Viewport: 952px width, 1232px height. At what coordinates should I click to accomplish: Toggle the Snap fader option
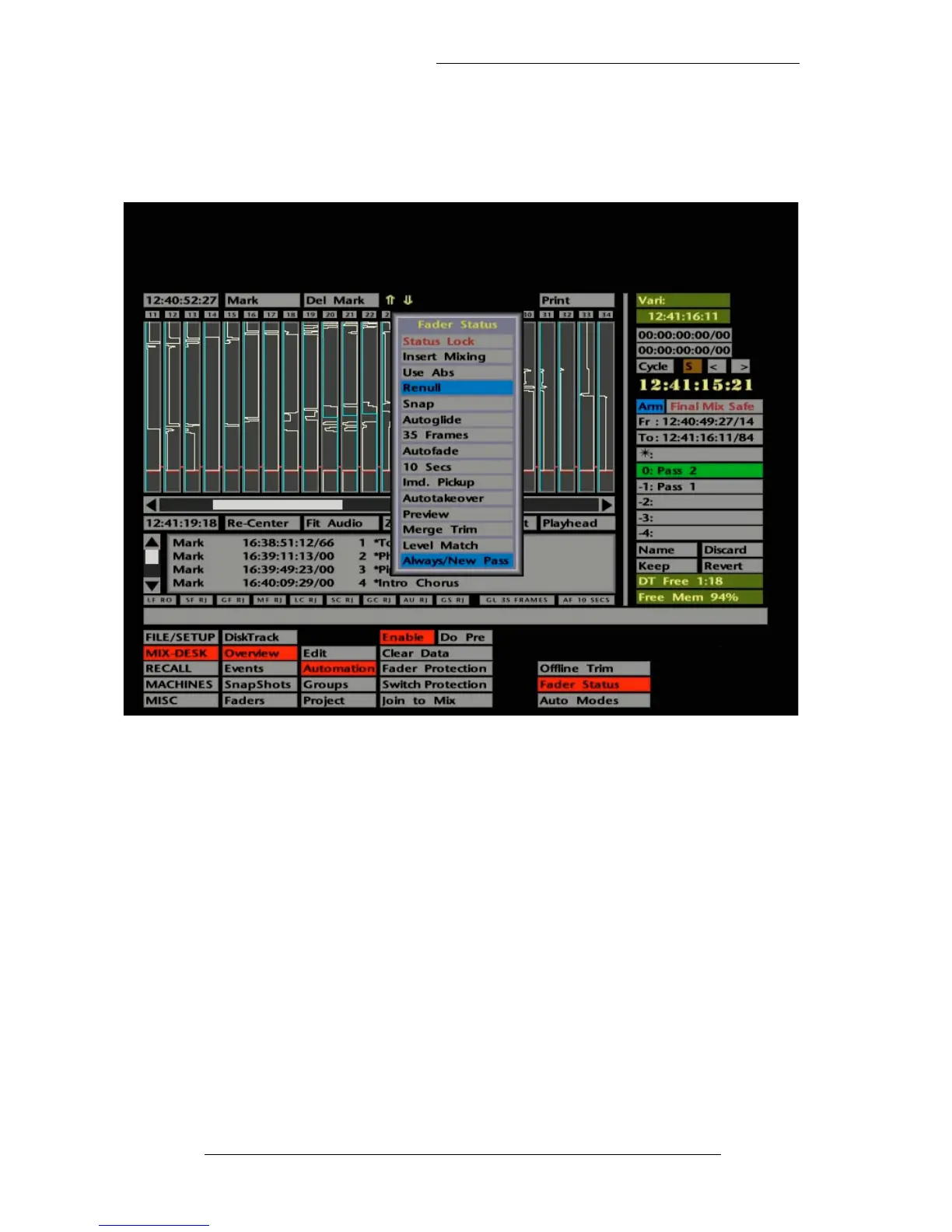coord(457,404)
